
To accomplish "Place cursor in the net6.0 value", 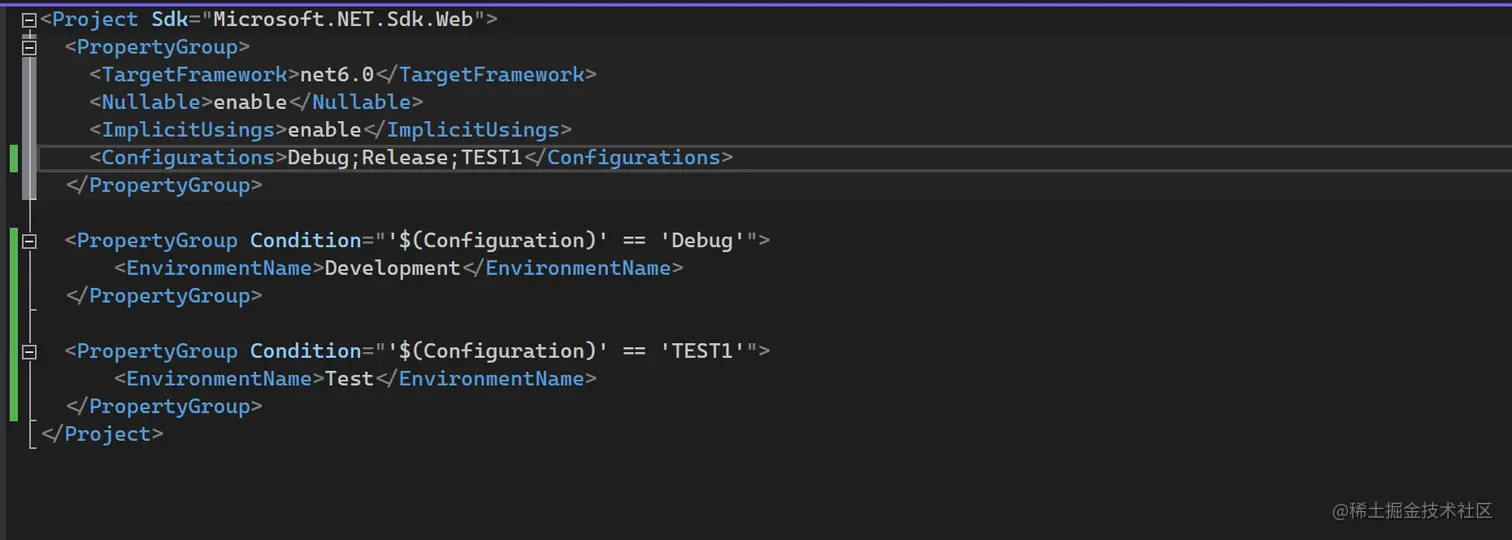I will coord(338,75).
